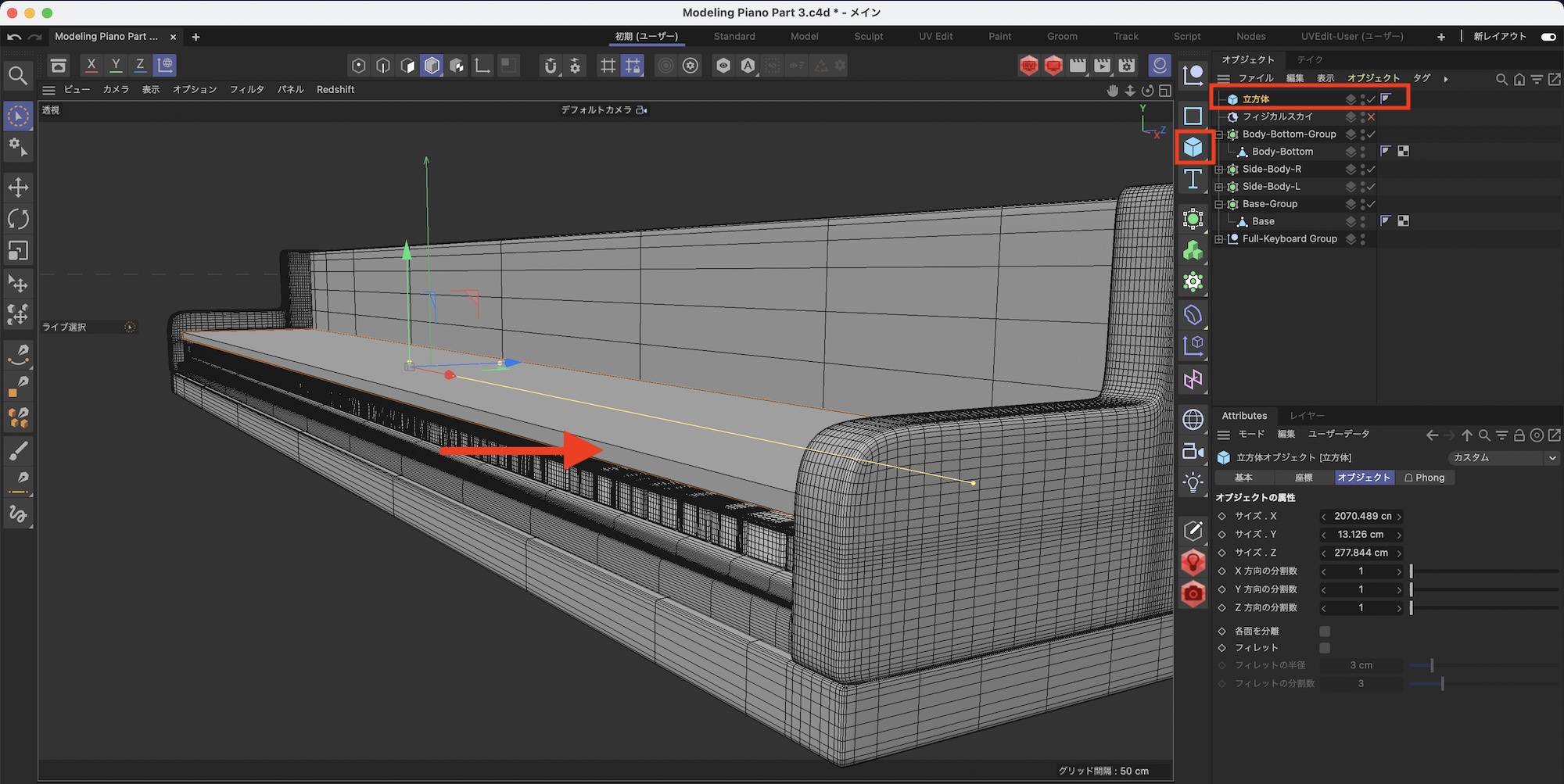Select the Rotate tool in left toolbar
This screenshot has width=1564, height=784.
(x=18, y=219)
